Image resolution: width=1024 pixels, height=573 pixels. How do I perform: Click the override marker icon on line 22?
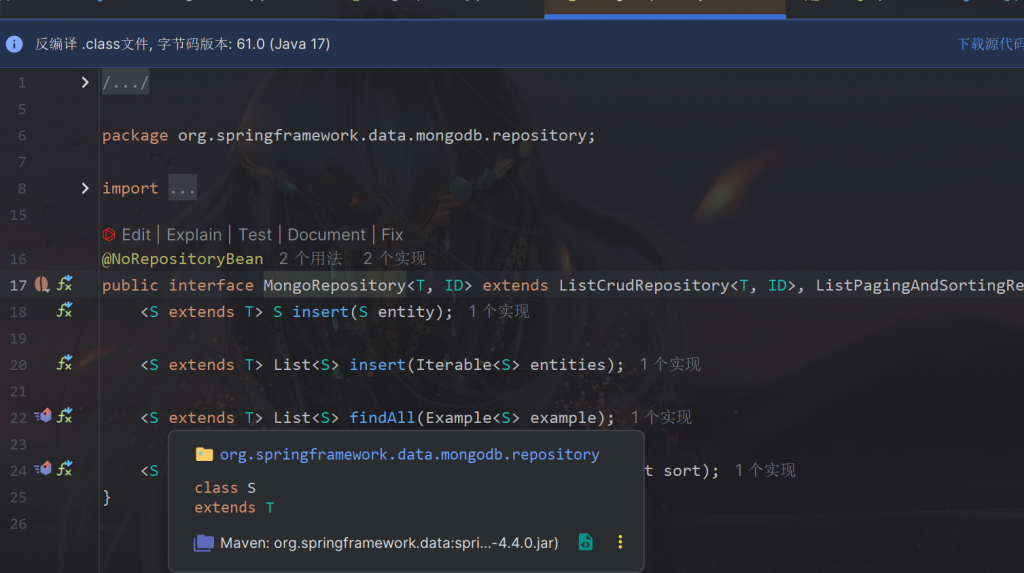pyautogui.click(x=42, y=416)
